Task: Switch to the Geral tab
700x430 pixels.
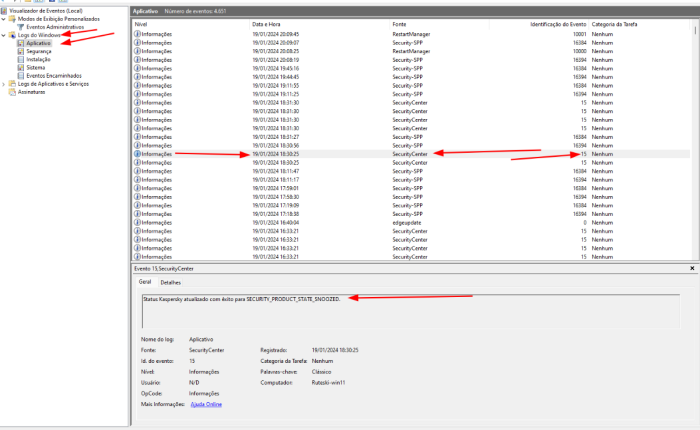Action: point(145,282)
